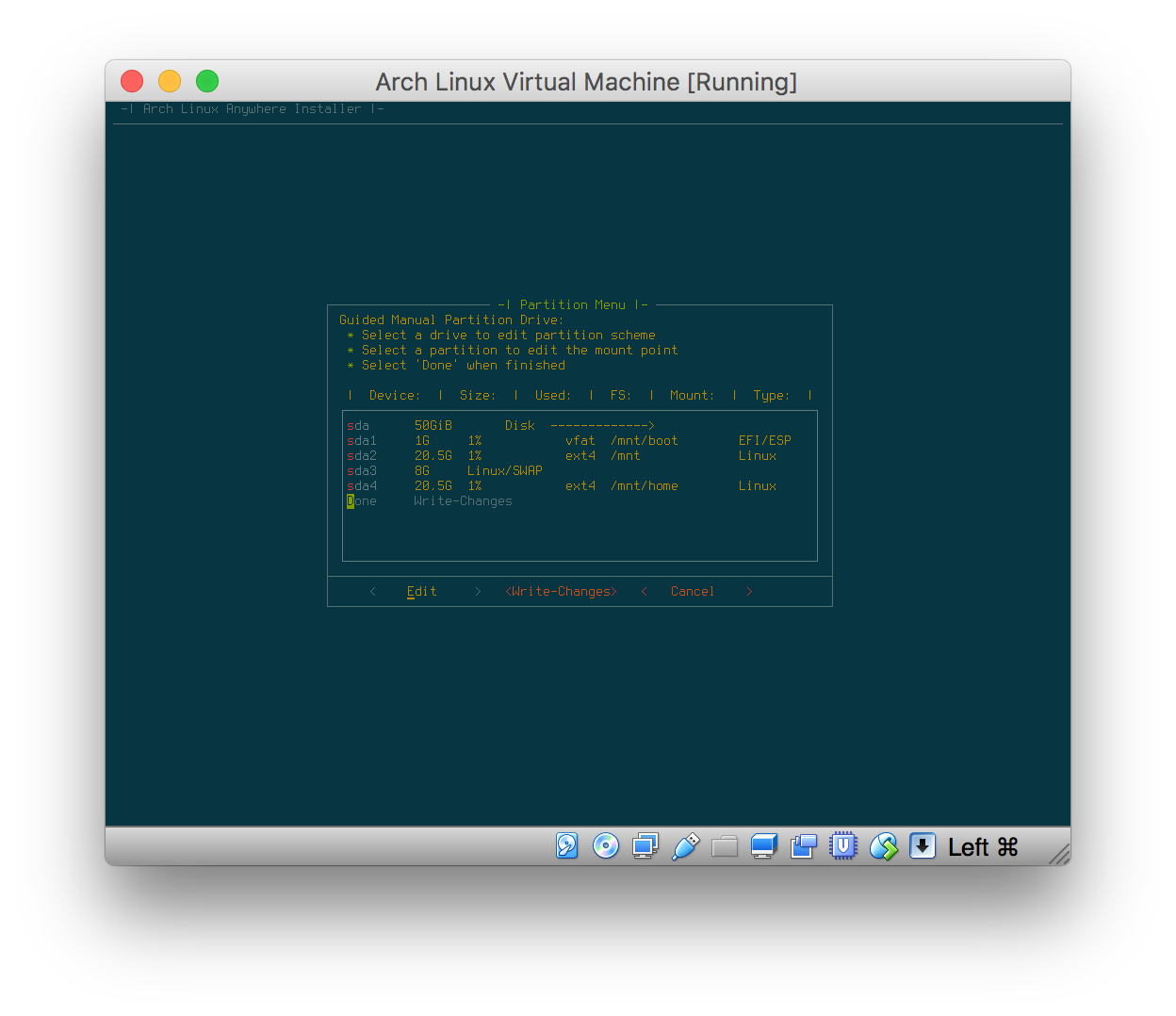Maximize the VM window with green button
Viewport: 1176px width, 1016px height.
(x=207, y=81)
